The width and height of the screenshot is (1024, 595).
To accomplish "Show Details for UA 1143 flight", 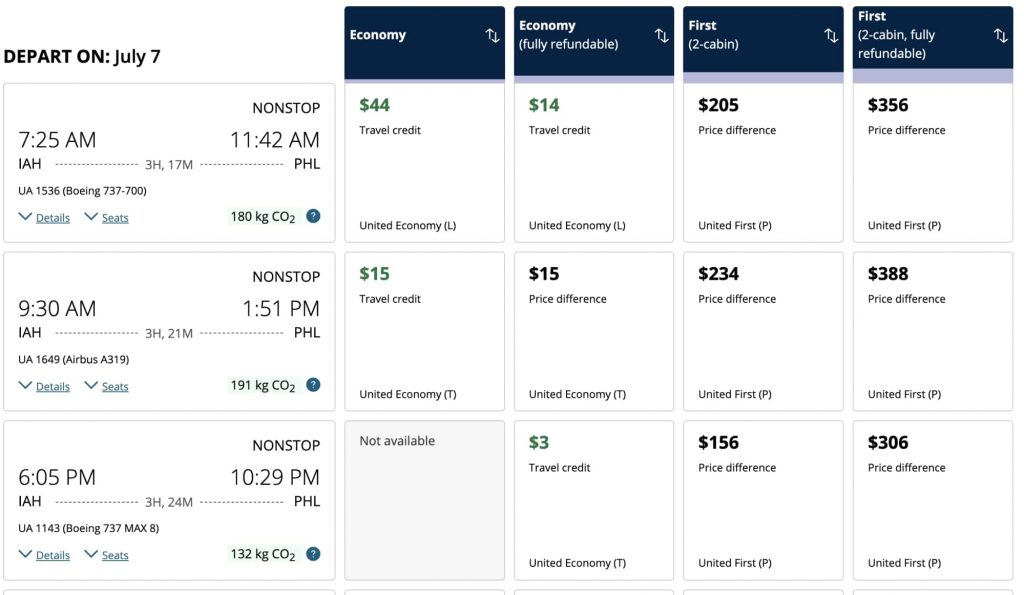I will pos(44,555).
